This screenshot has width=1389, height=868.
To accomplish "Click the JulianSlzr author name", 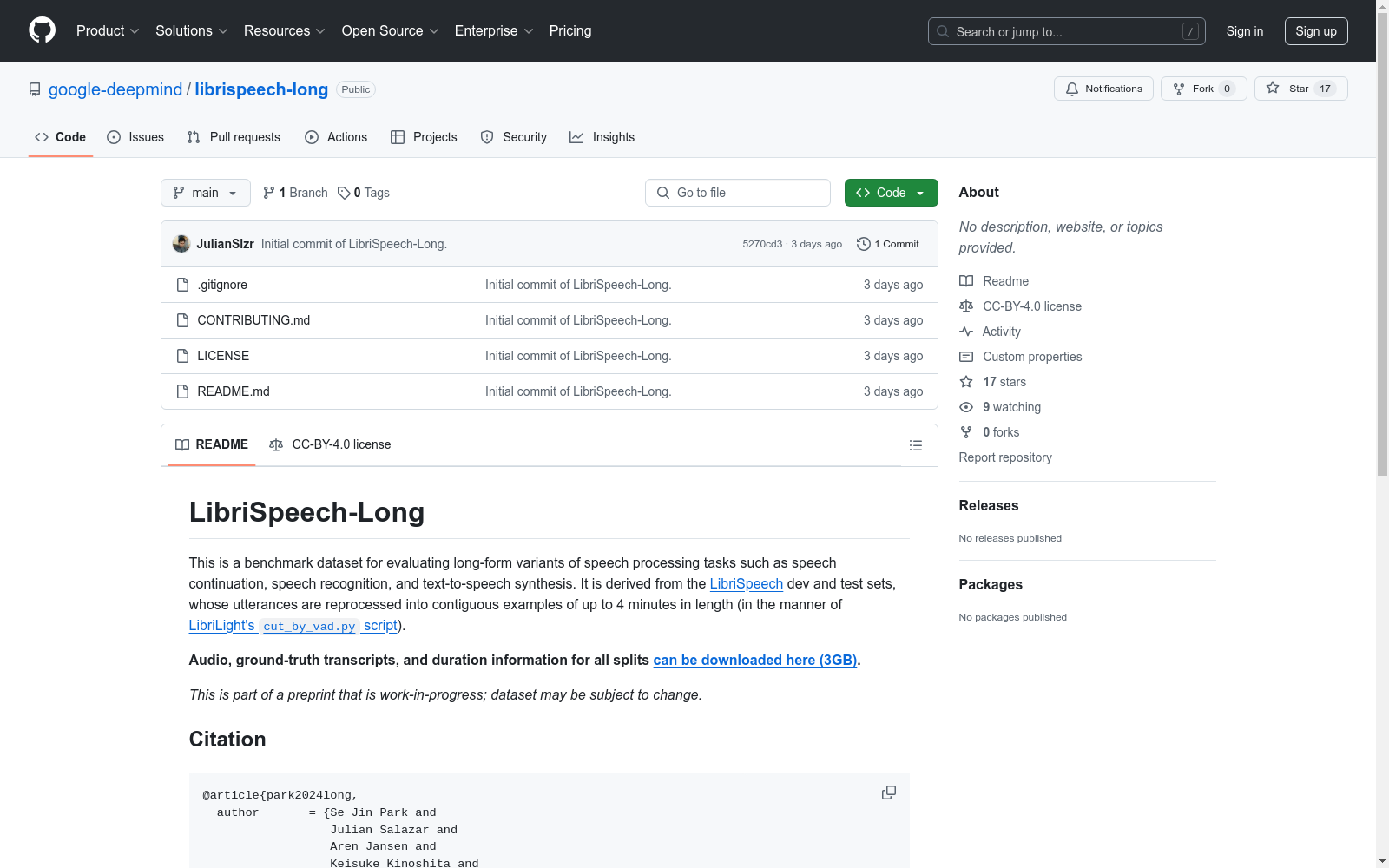I will tap(225, 244).
